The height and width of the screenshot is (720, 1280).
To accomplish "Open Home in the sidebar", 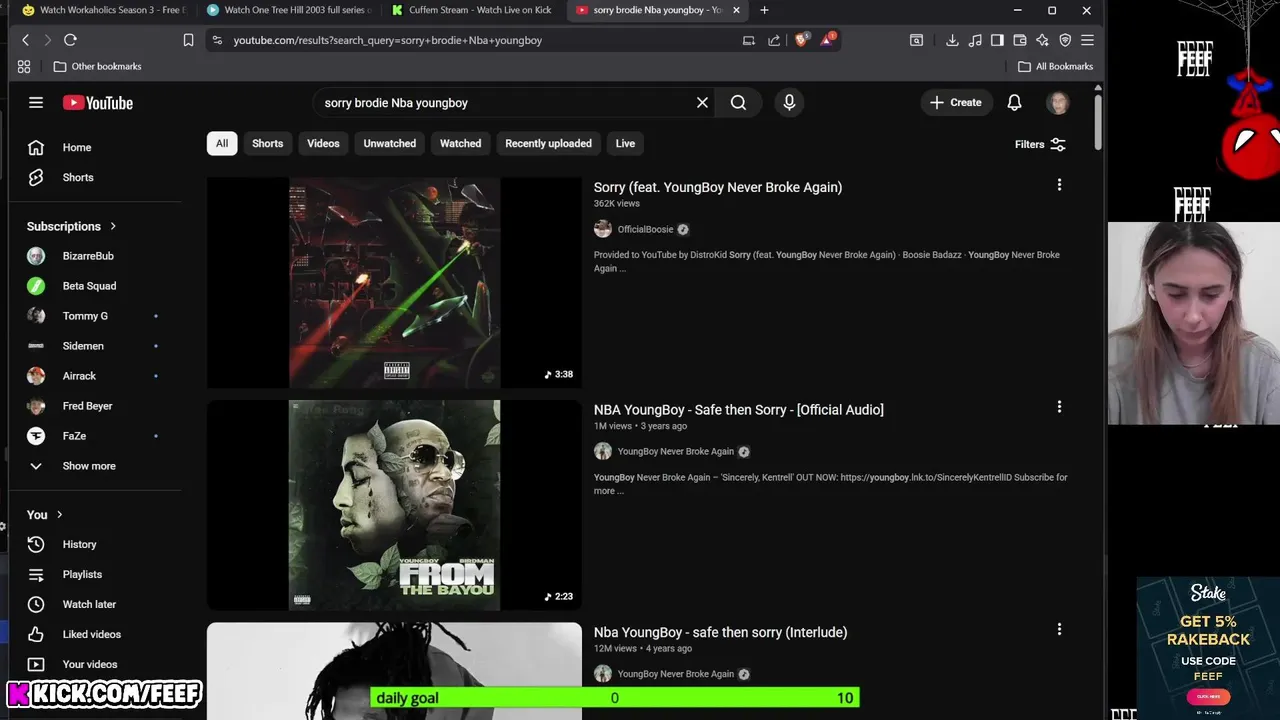I will [77, 147].
